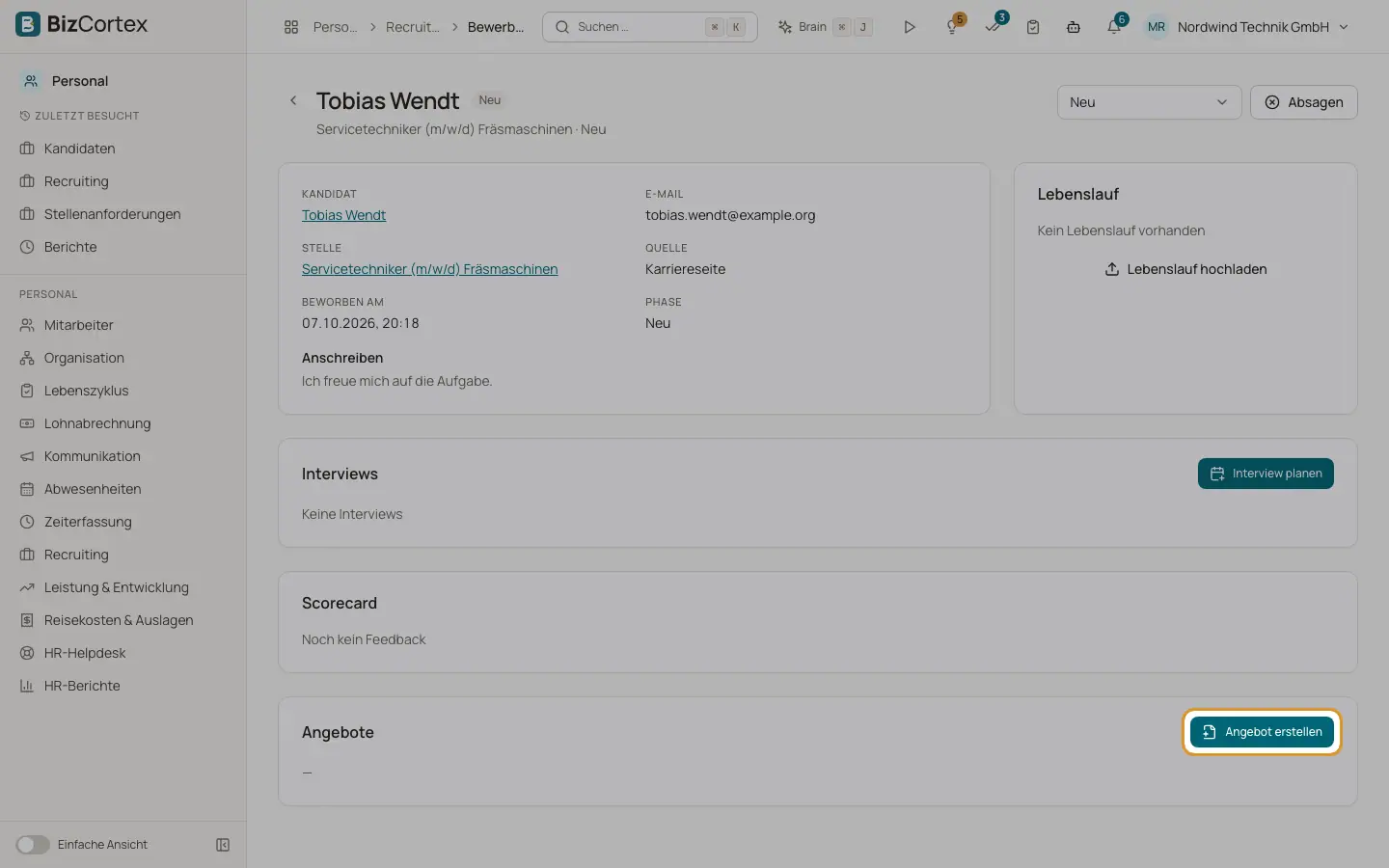
Task: Click the BizCortex logo icon
Action: coord(28,24)
